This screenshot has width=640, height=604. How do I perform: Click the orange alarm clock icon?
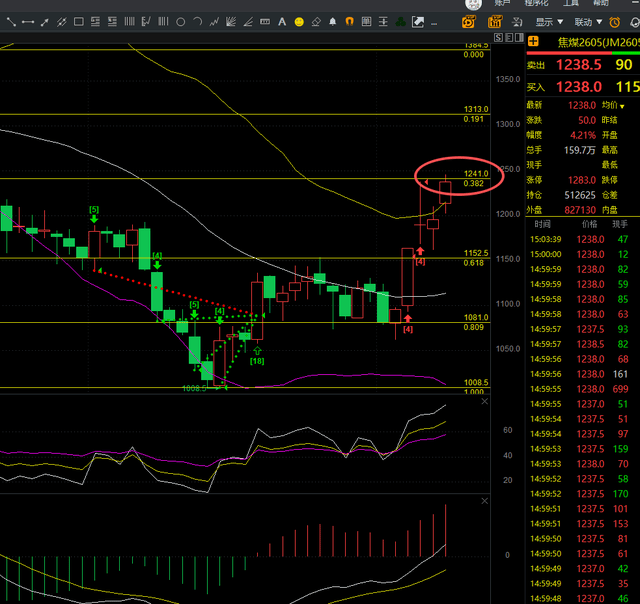point(614,21)
